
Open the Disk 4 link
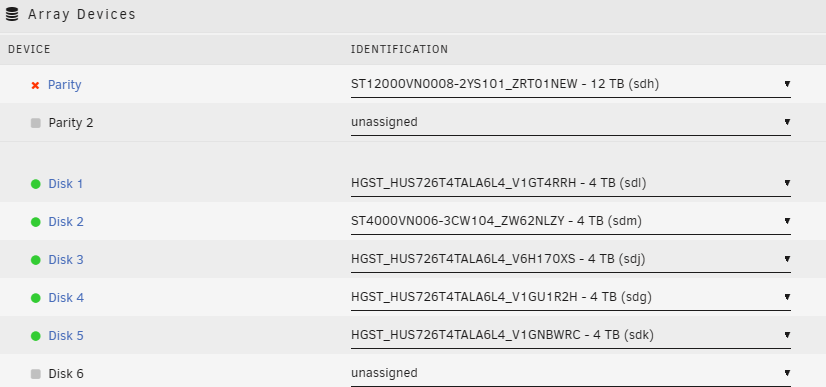[x=66, y=297]
